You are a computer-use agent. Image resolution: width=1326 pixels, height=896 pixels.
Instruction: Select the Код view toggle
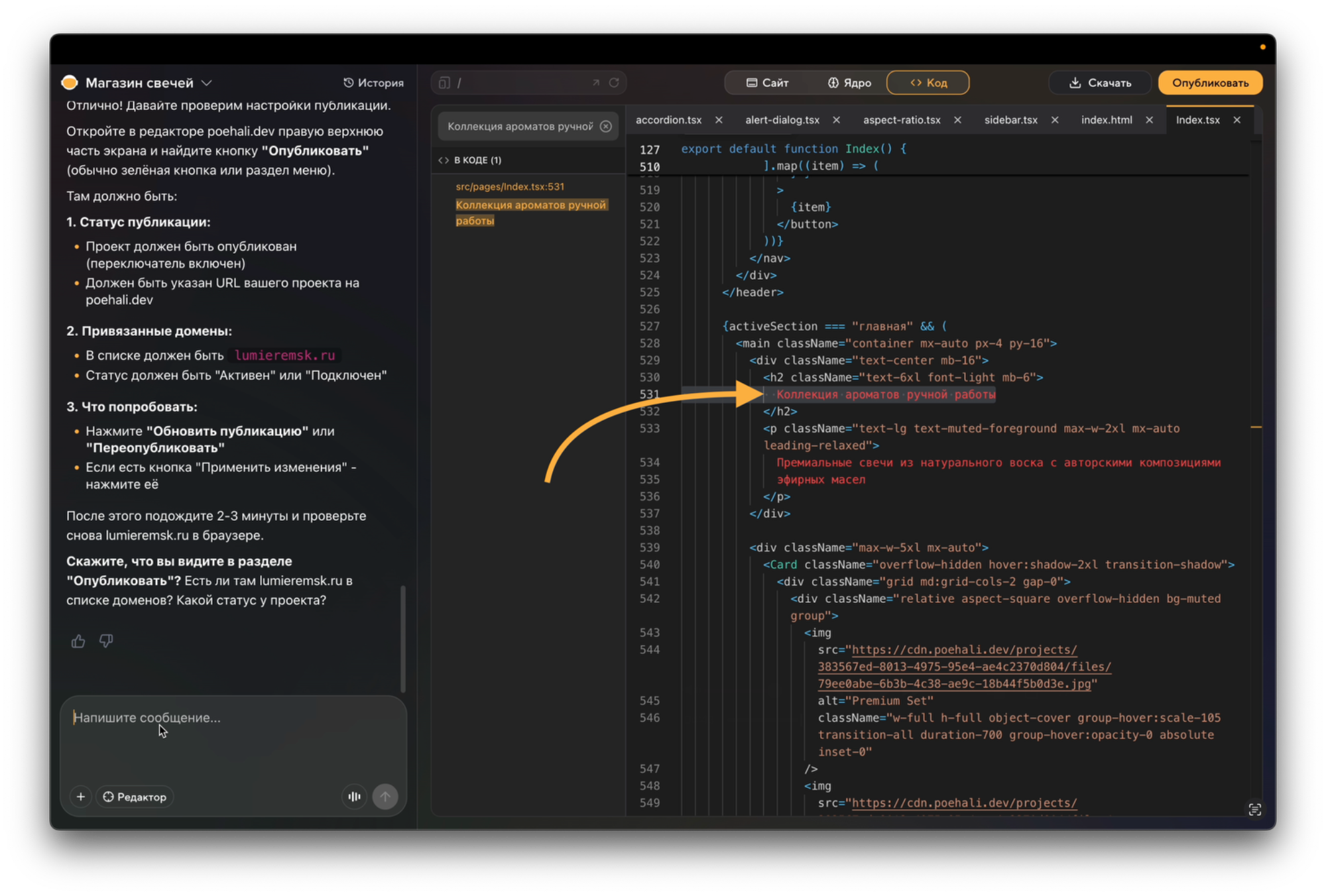[x=928, y=83]
